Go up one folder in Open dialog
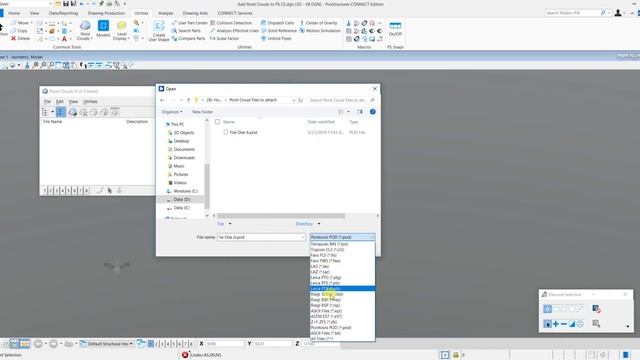Viewport: 640px width, 360px height. coord(188,100)
